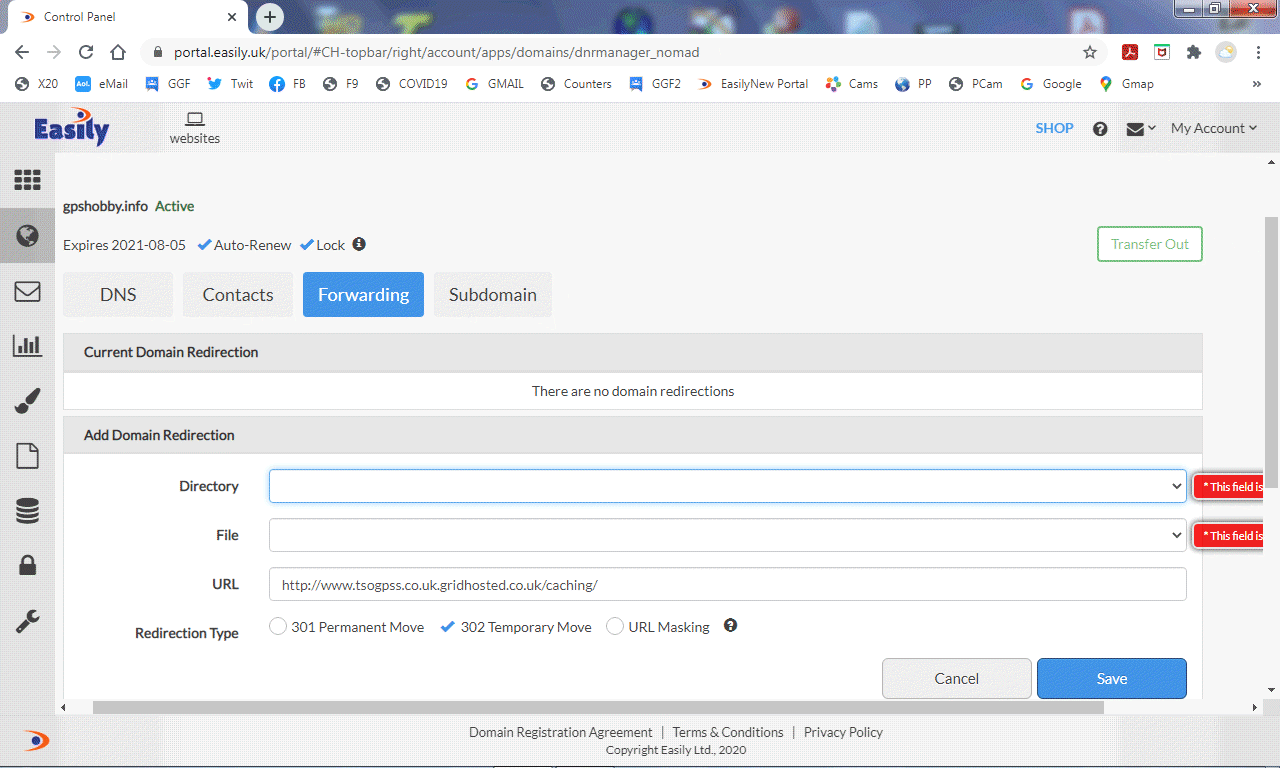Click the Save button
Screen dimensions: 1280x768
1112,678
